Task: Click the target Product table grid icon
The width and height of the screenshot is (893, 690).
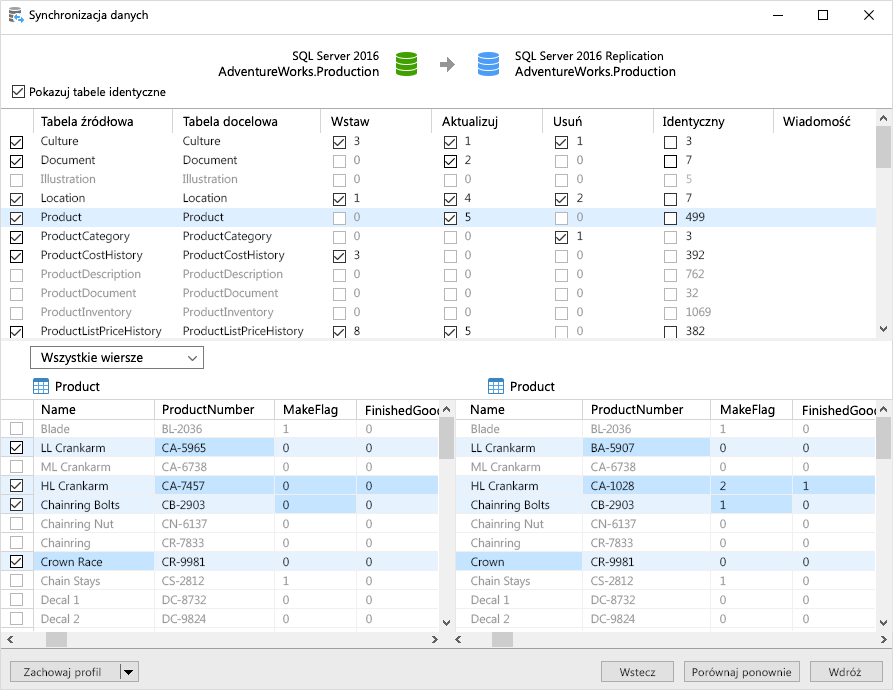Action: click(496, 387)
